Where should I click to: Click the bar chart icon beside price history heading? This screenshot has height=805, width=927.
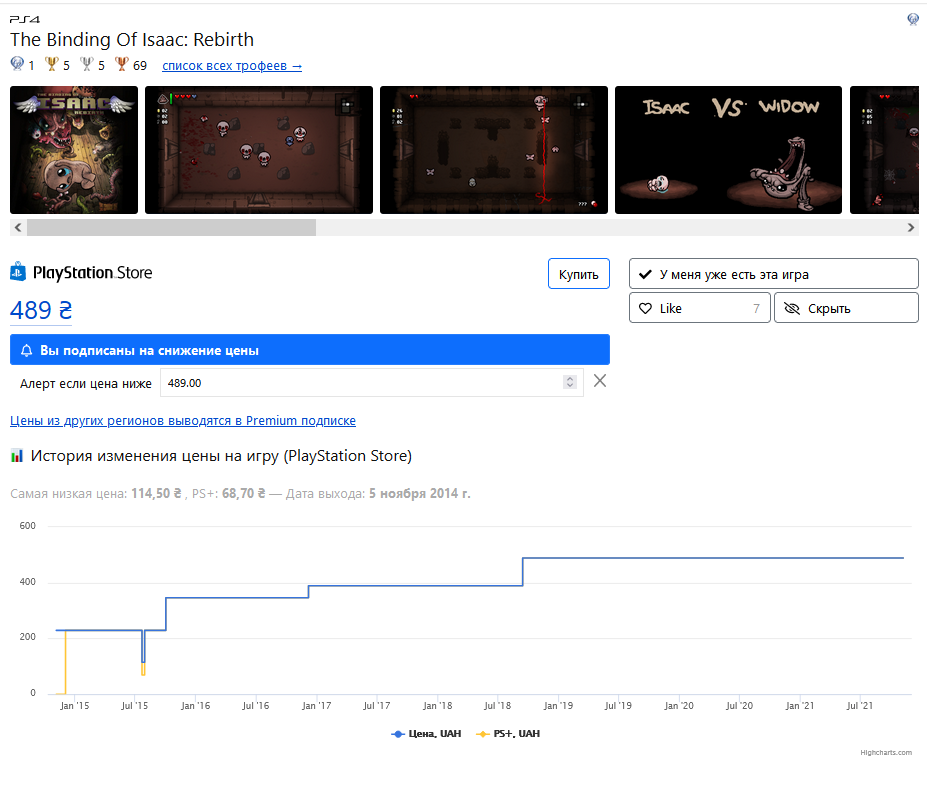point(17,456)
